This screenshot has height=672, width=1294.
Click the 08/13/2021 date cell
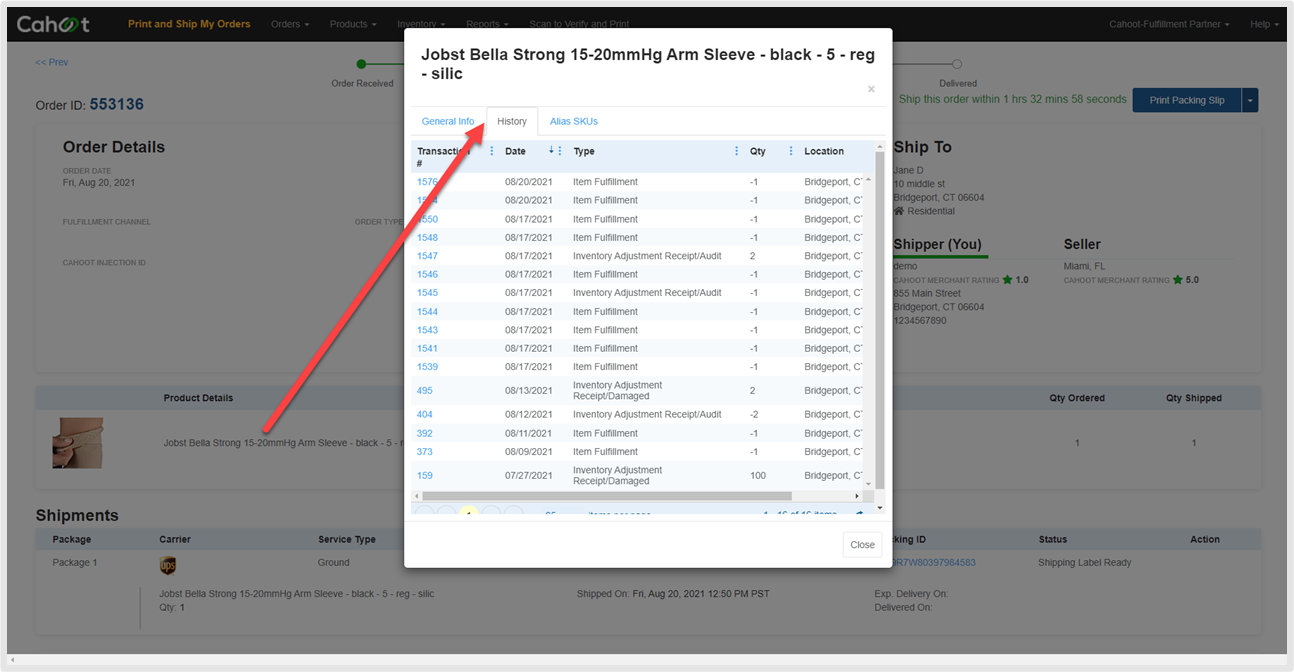tap(528, 391)
